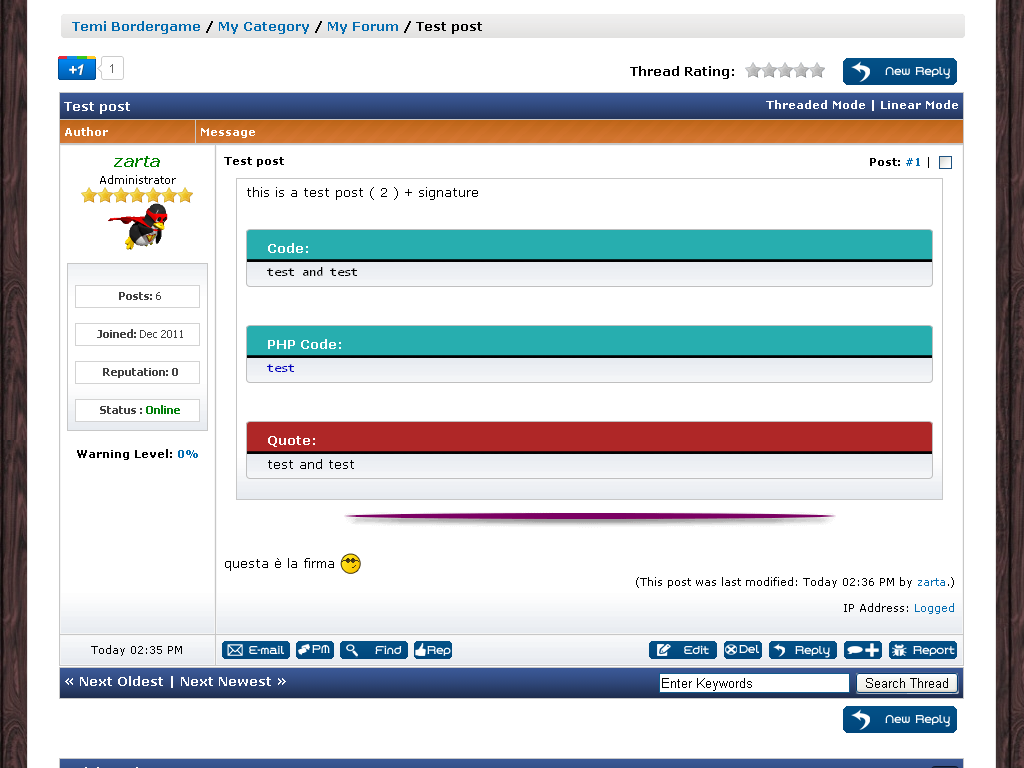Image resolution: width=1024 pixels, height=768 pixels.
Task: Delete post using Del button
Action: tap(743, 650)
